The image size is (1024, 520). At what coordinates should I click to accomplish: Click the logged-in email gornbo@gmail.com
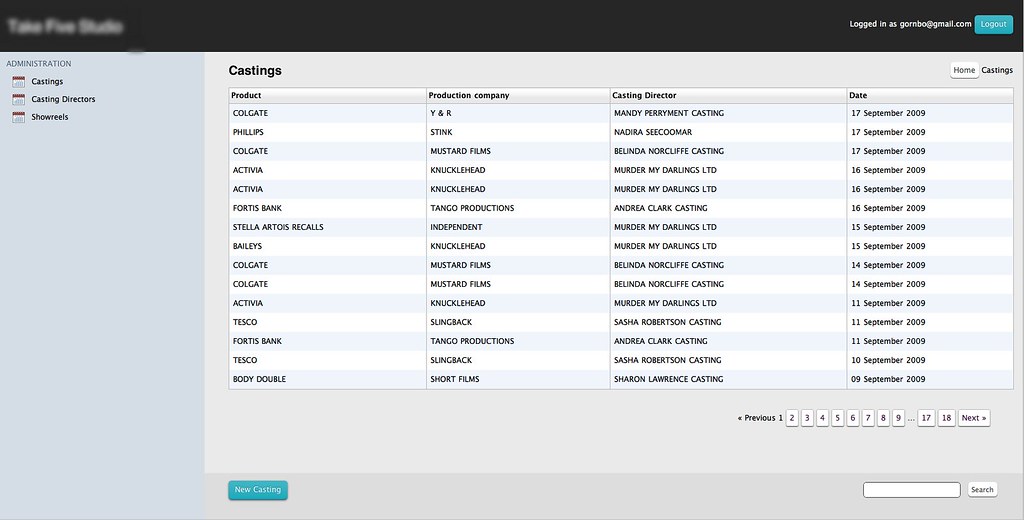point(935,24)
